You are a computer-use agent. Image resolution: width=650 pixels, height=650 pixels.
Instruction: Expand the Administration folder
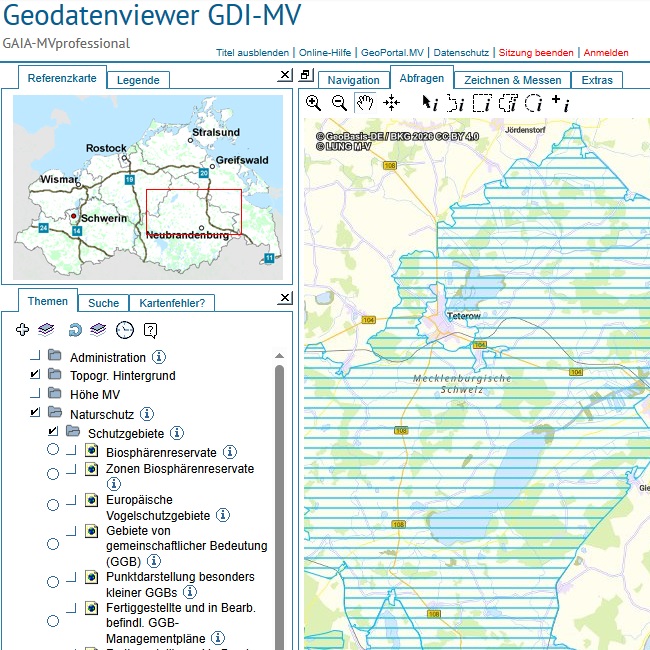coord(55,355)
